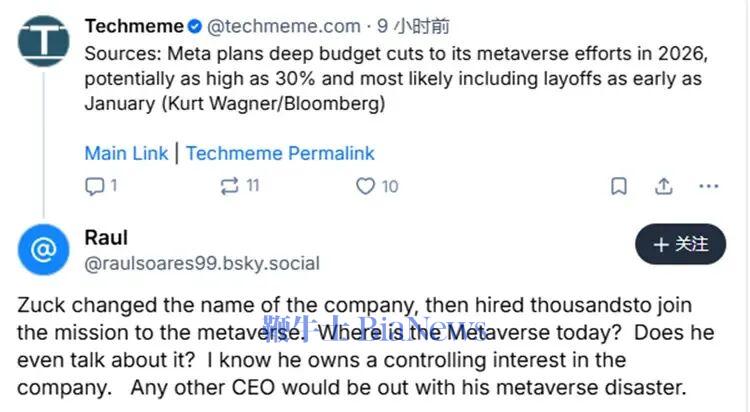Like the post with the heart icon
Screen dimensions: 750x412
[365, 186]
